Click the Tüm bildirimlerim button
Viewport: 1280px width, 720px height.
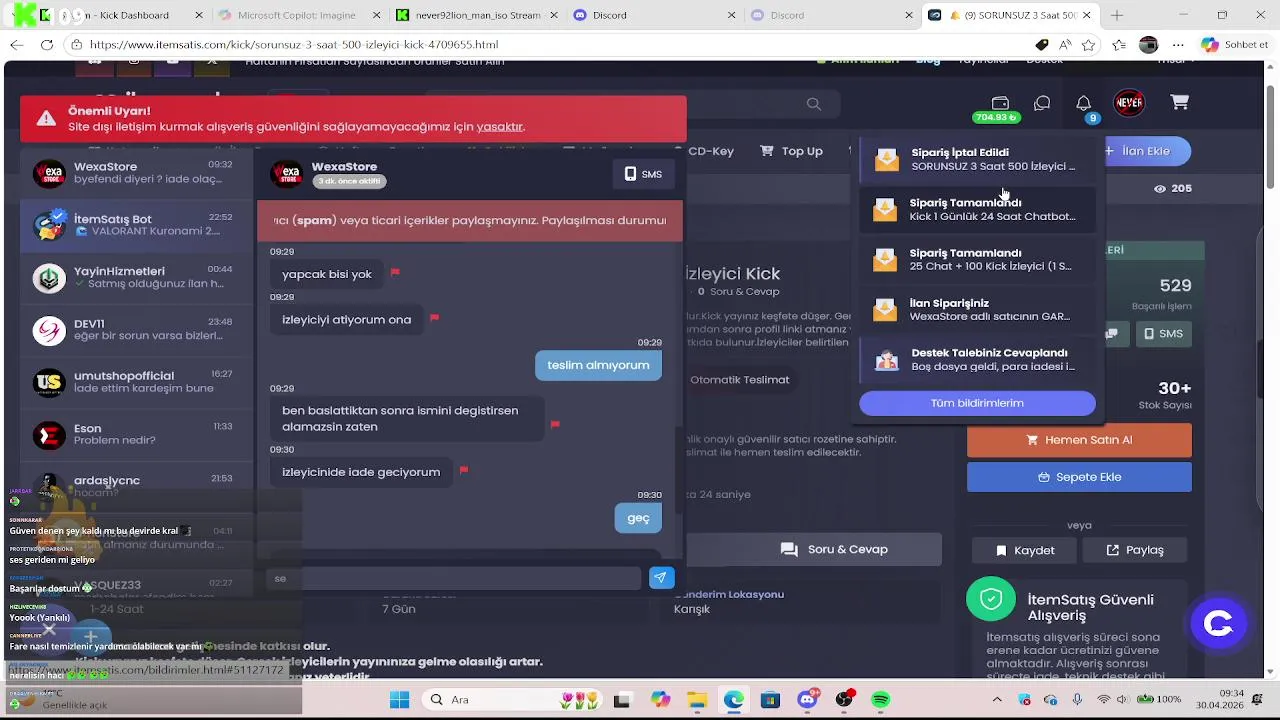pyautogui.click(x=977, y=403)
